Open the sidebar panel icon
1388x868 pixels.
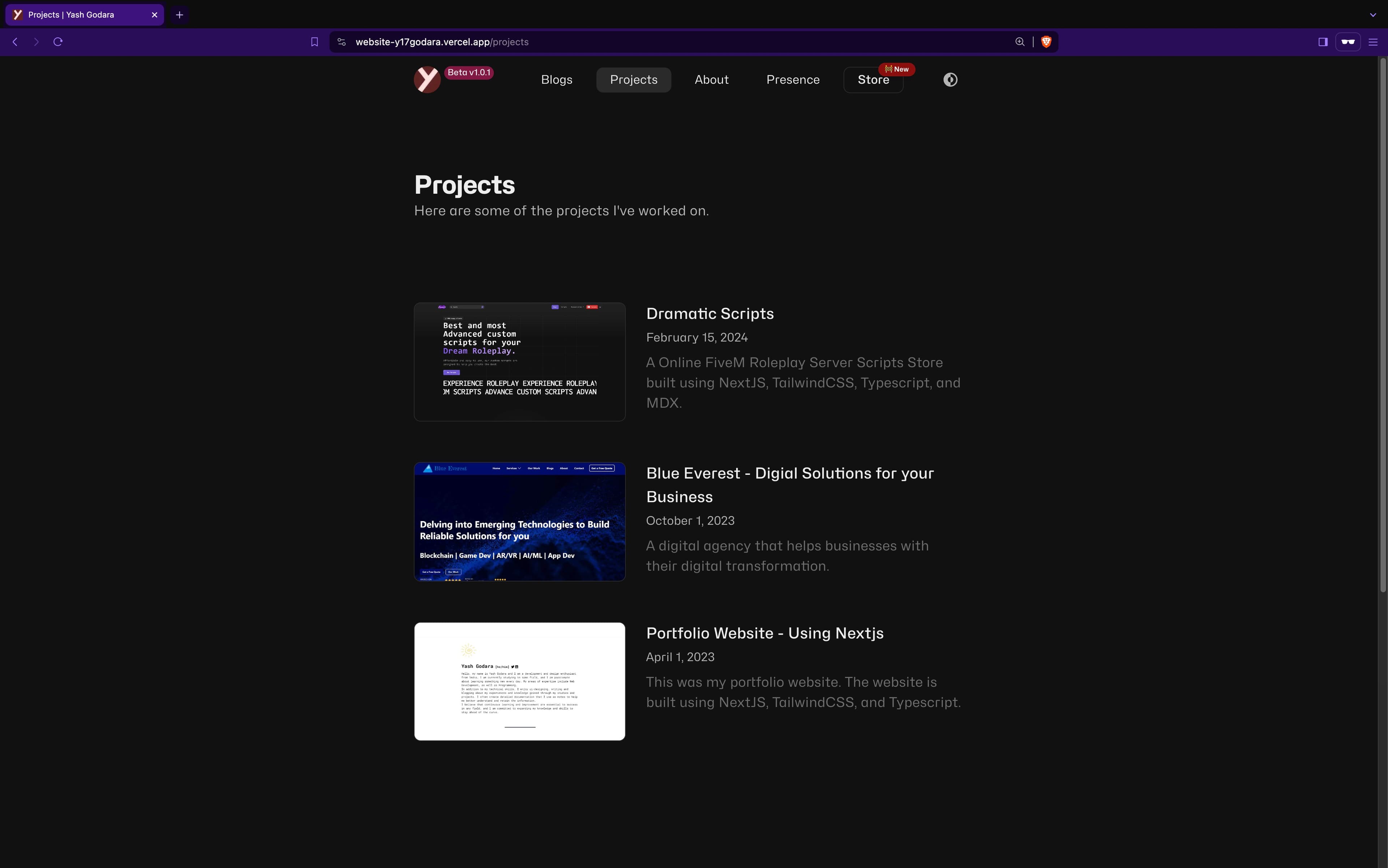(x=1323, y=42)
